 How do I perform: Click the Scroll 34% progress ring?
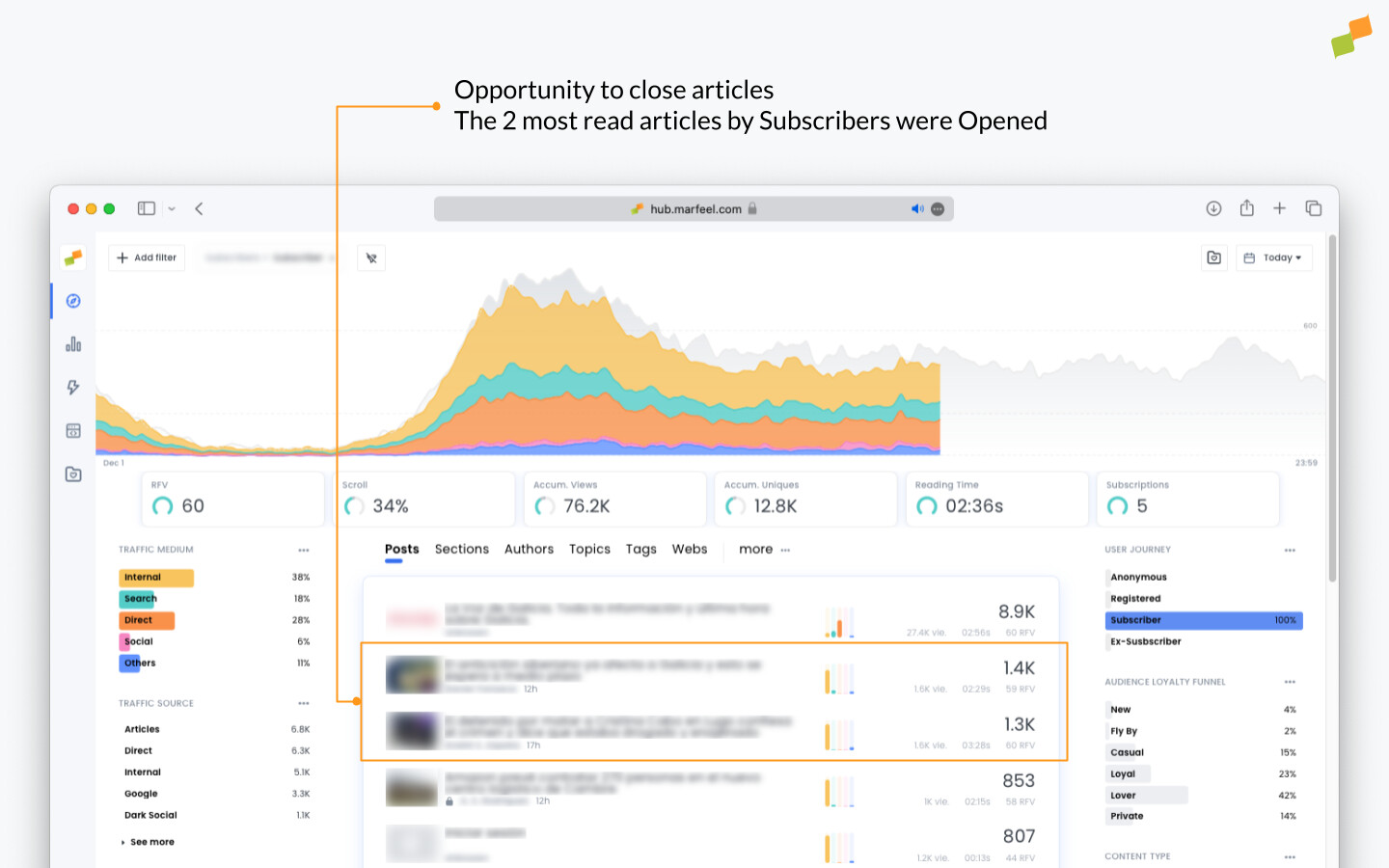[x=355, y=503]
